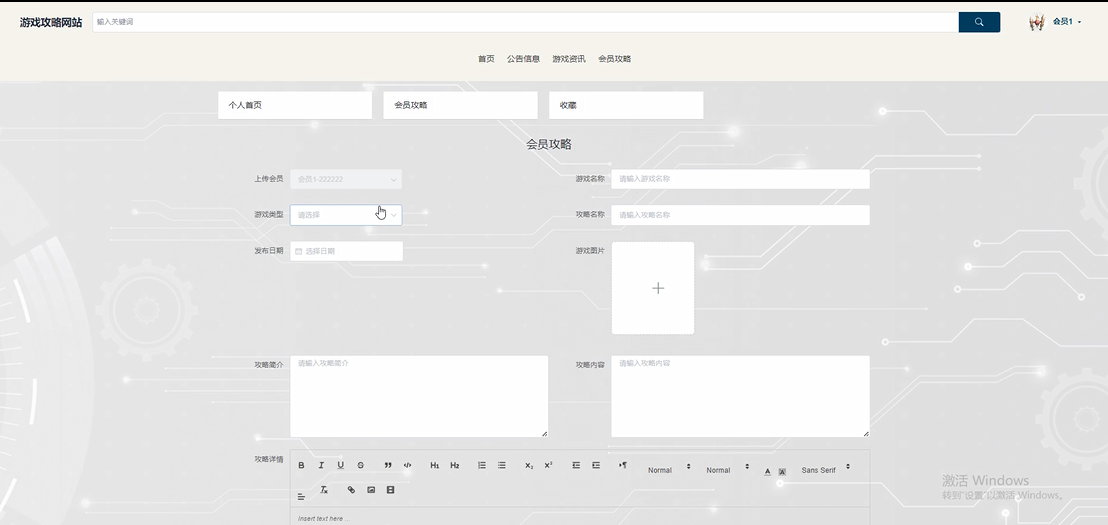Click the 会员1 avatar picture
The image size is (1108, 525).
point(1037,22)
